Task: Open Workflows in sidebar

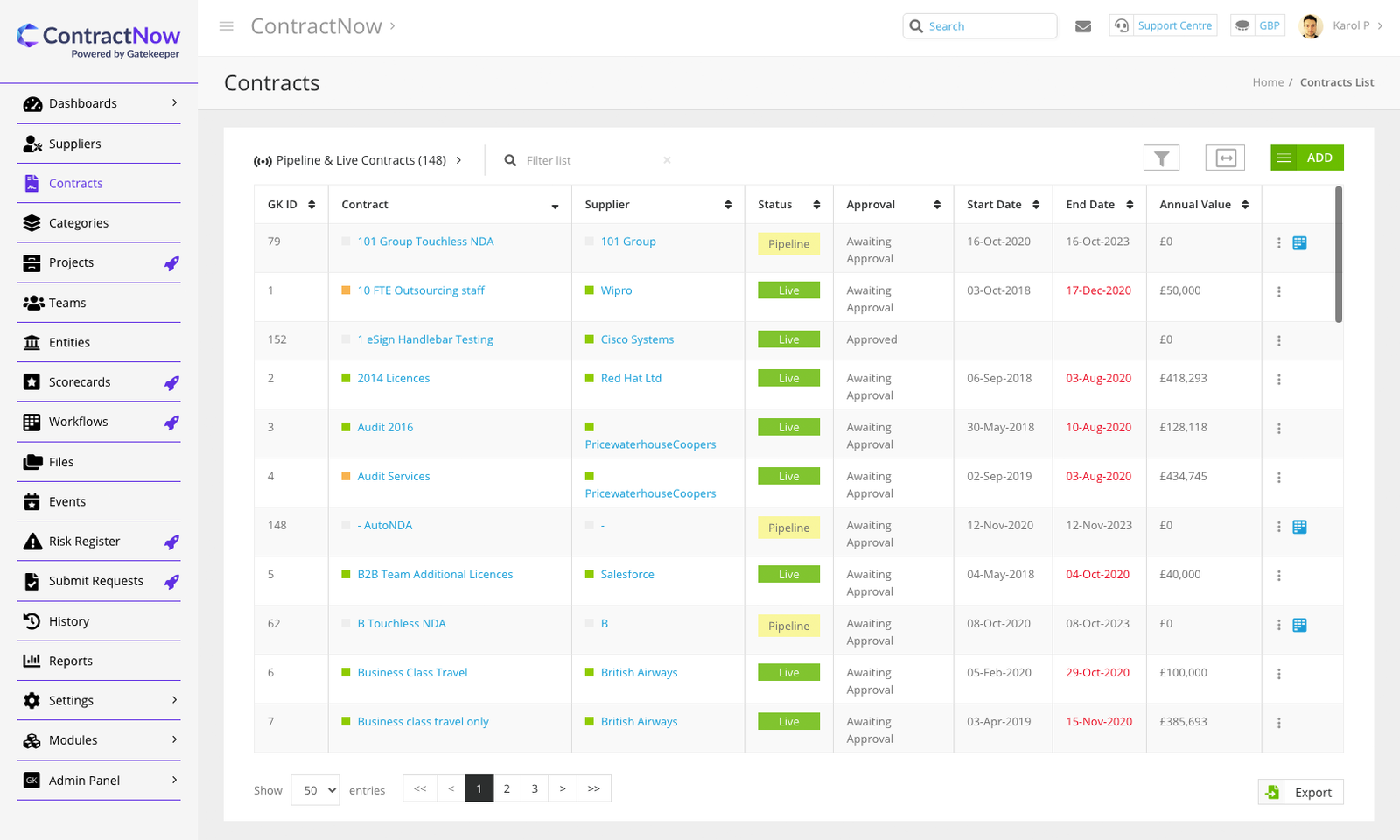Action: [99, 422]
